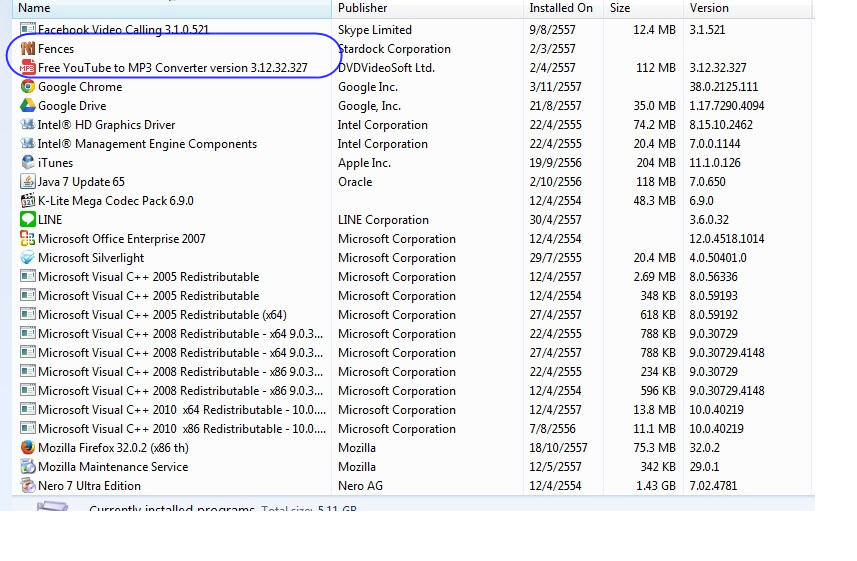Select the 'Google Drive' program name
This screenshot has width=857, height=561.
pyautogui.click(x=72, y=106)
